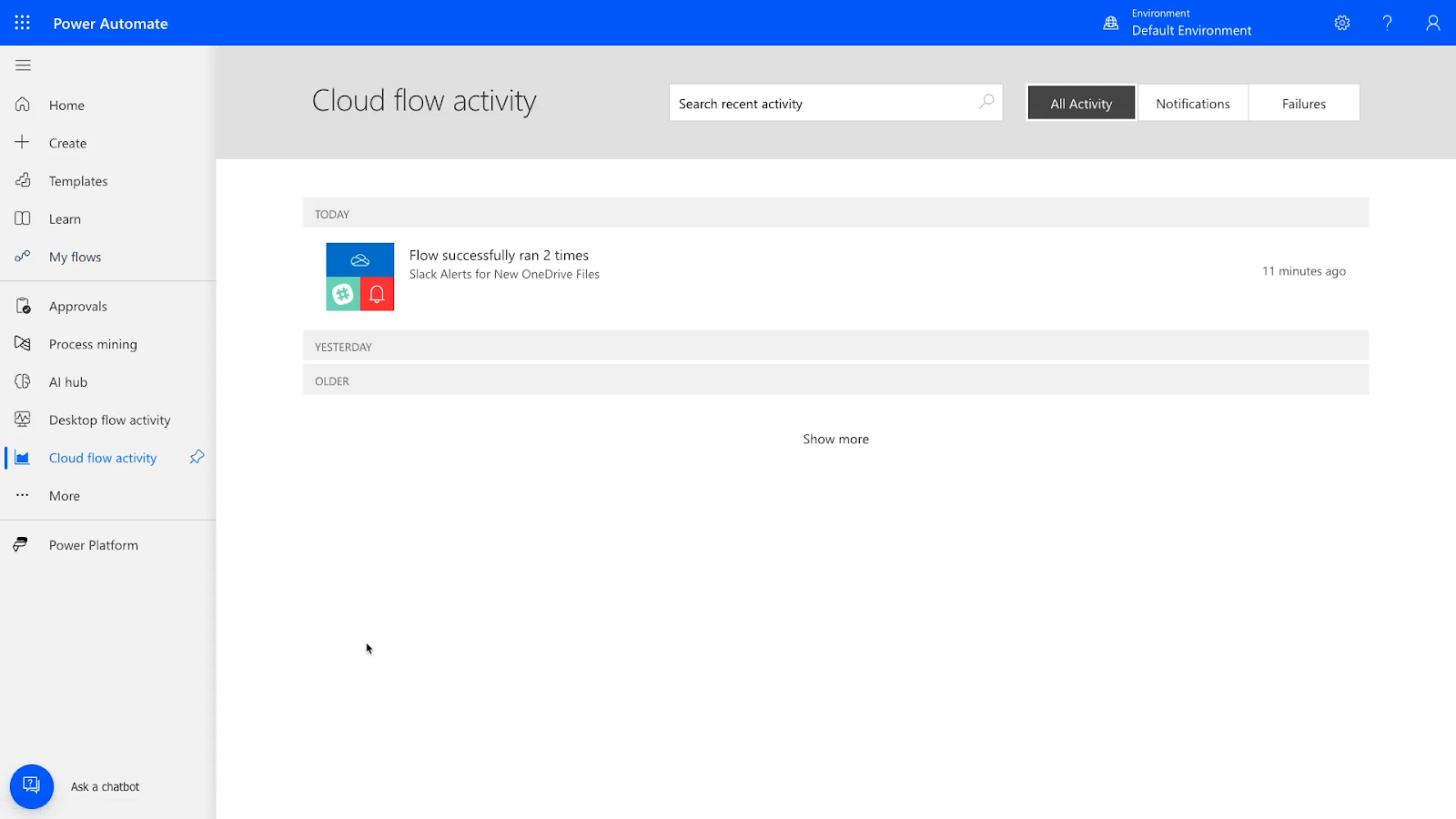The width and height of the screenshot is (1456, 819).
Task: Click in the Search recent activity field
Action: point(835,103)
